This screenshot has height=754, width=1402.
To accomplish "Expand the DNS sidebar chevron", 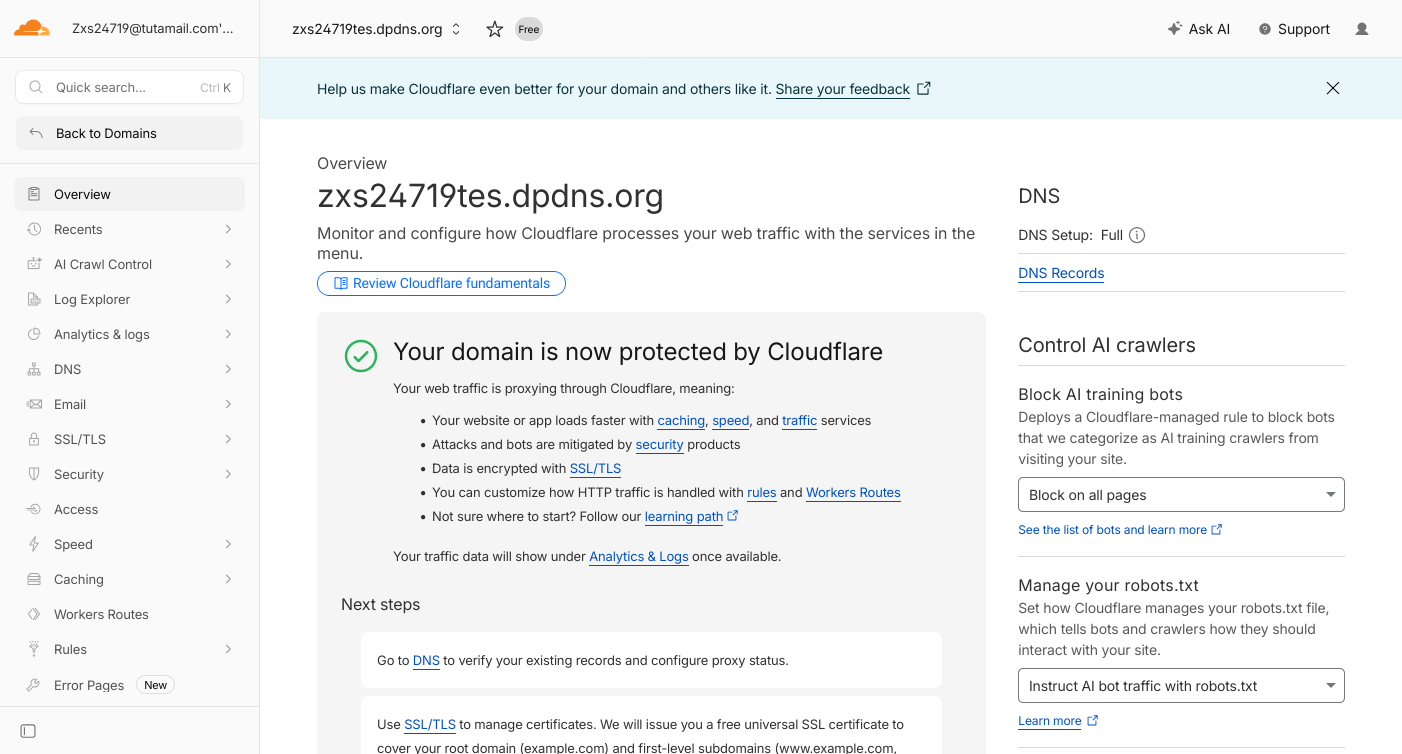I will (x=229, y=369).
